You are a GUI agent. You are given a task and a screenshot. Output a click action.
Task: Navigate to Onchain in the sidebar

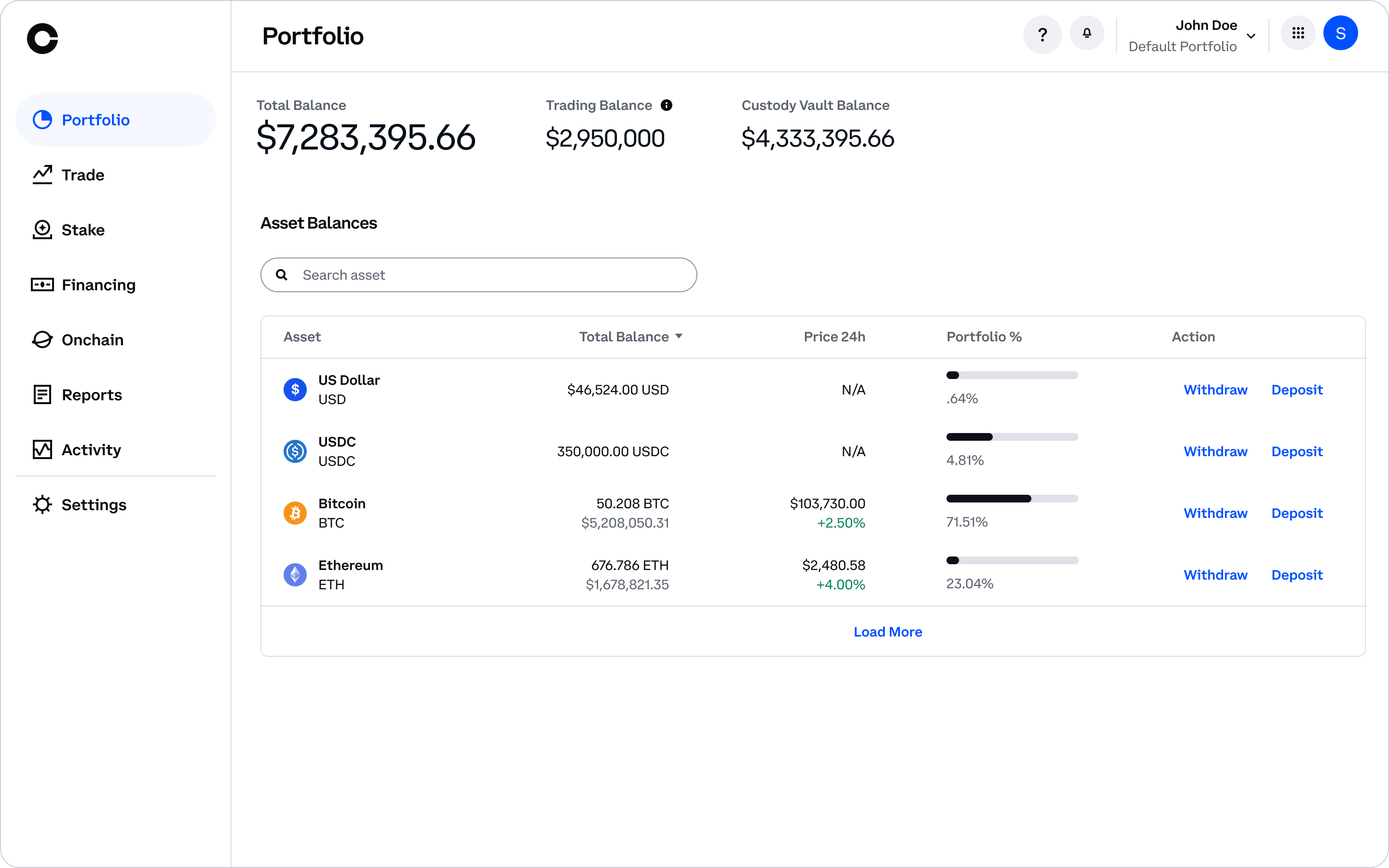click(x=92, y=340)
